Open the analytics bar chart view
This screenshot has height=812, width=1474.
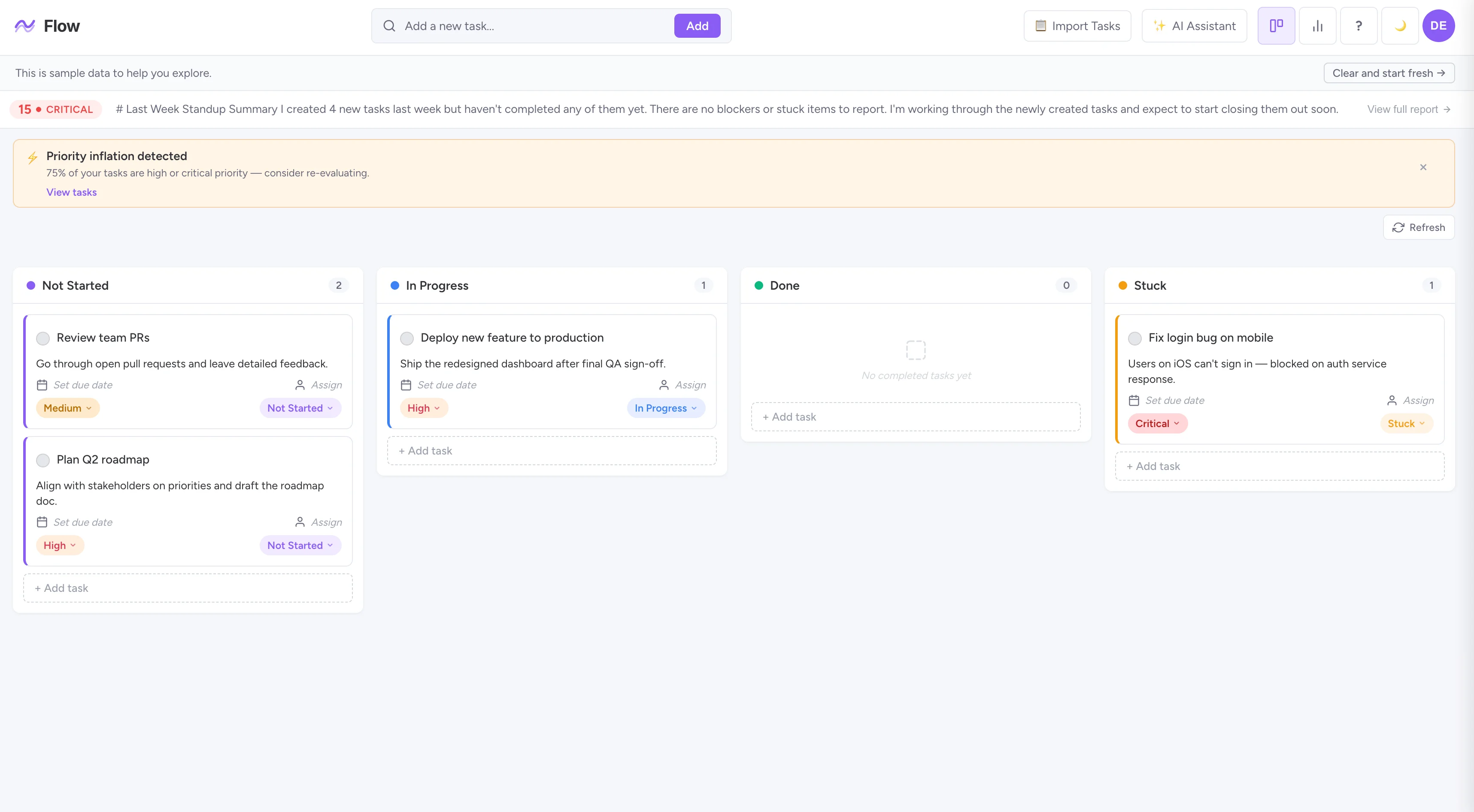1317,26
